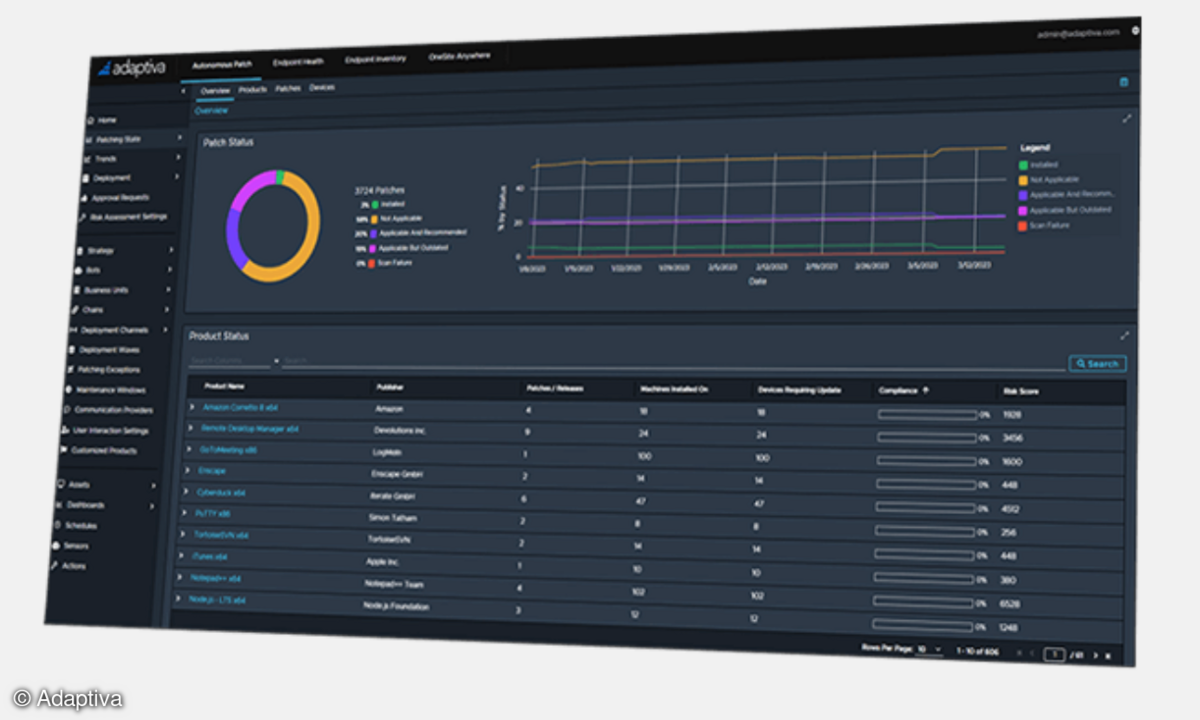Screen dimensions: 1200x720
Task: Expand the Assets submenu arrow
Action: click(153, 486)
